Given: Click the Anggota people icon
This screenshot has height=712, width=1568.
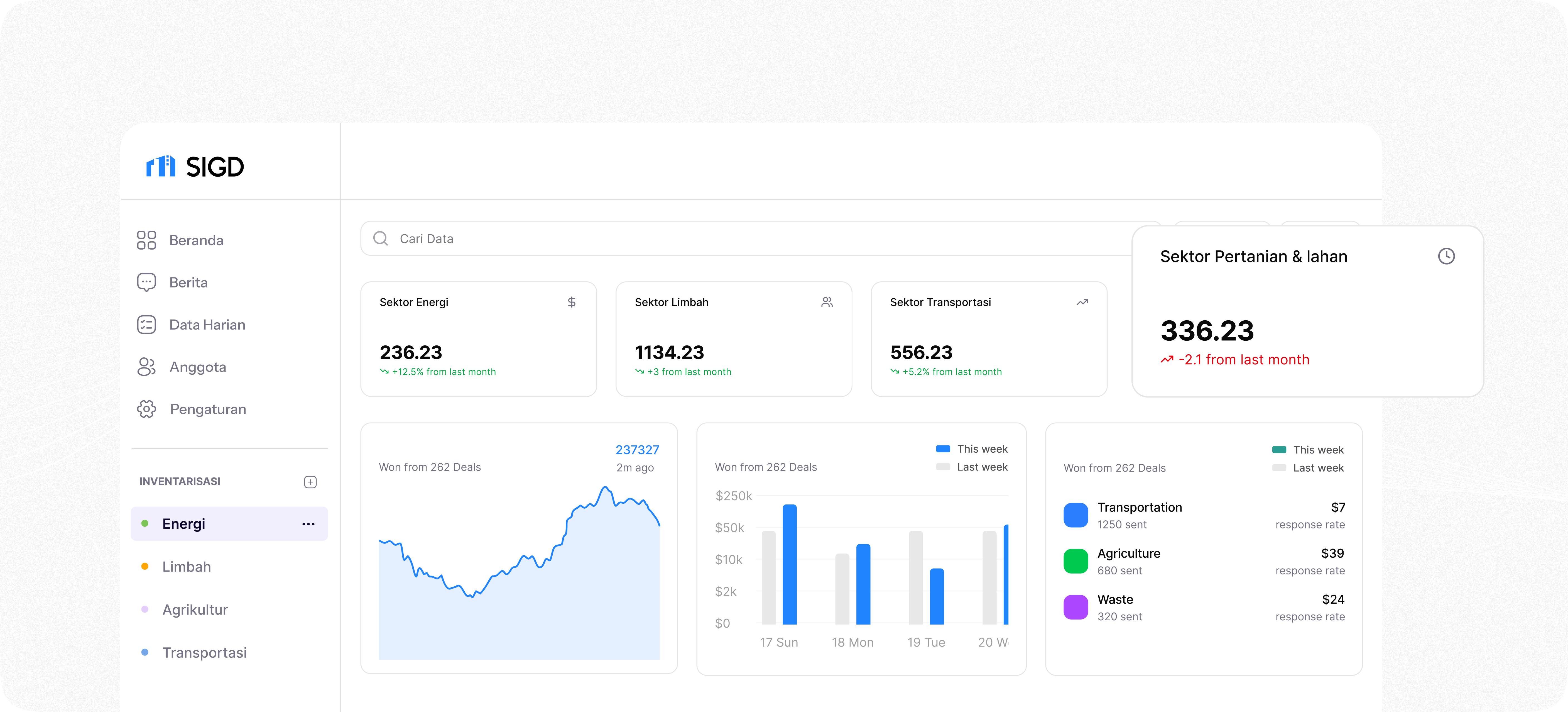Looking at the screenshot, I should [x=147, y=367].
